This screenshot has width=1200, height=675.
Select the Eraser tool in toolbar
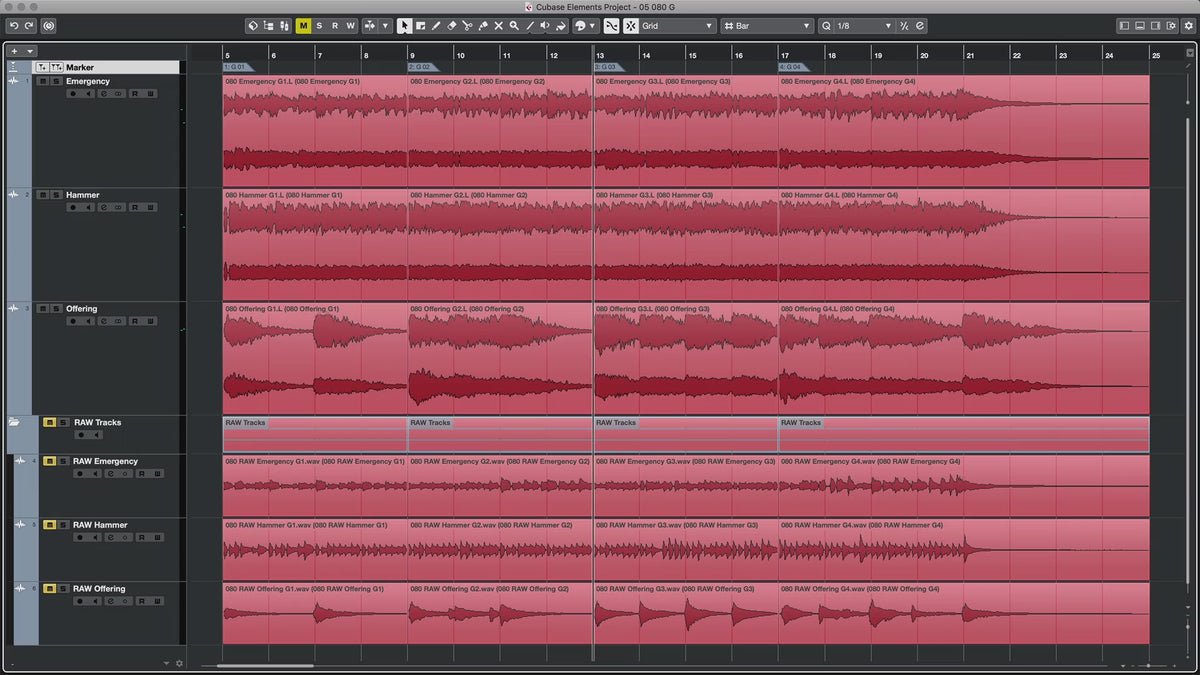451,26
